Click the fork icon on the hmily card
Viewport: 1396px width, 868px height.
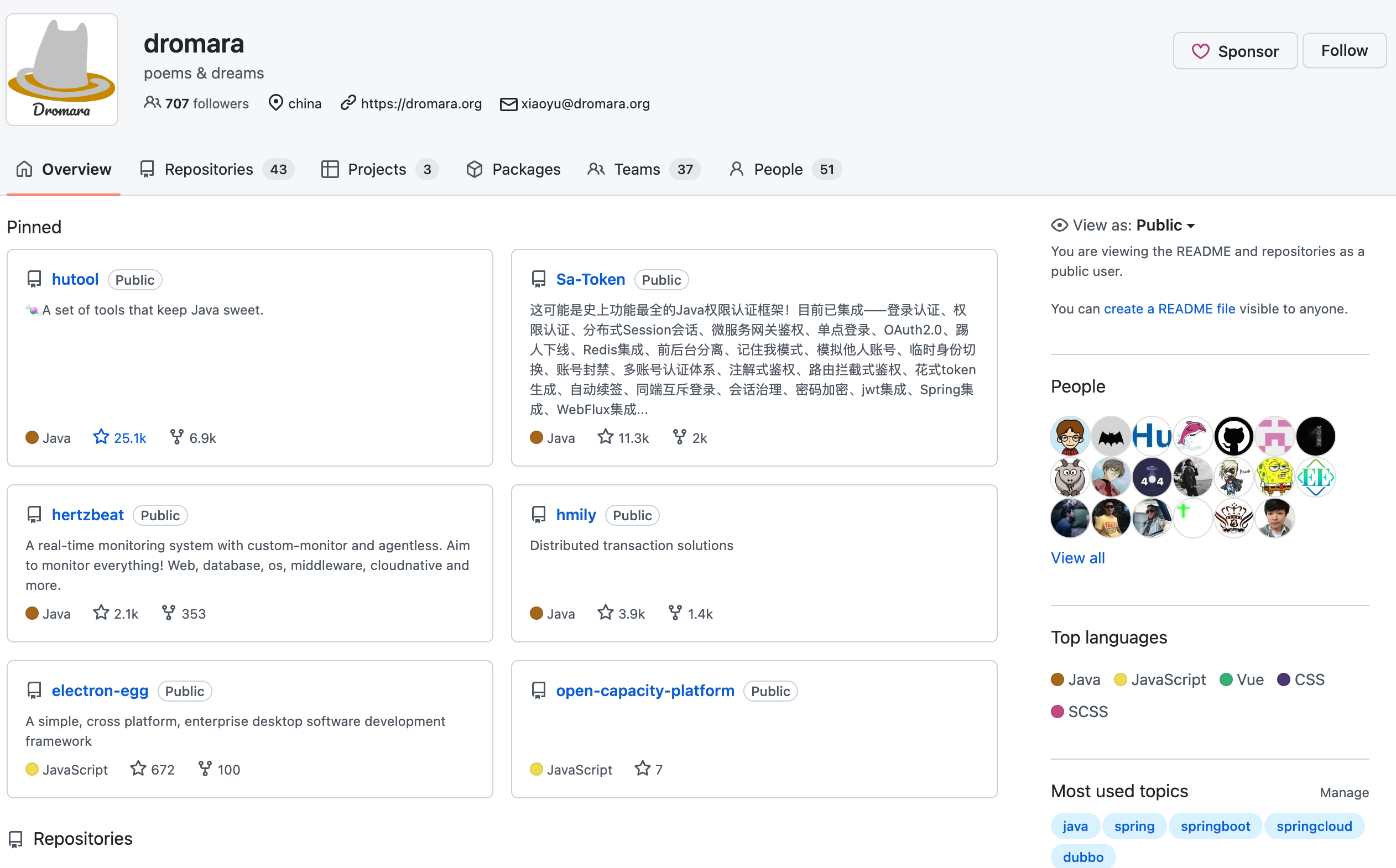click(x=675, y=613)
